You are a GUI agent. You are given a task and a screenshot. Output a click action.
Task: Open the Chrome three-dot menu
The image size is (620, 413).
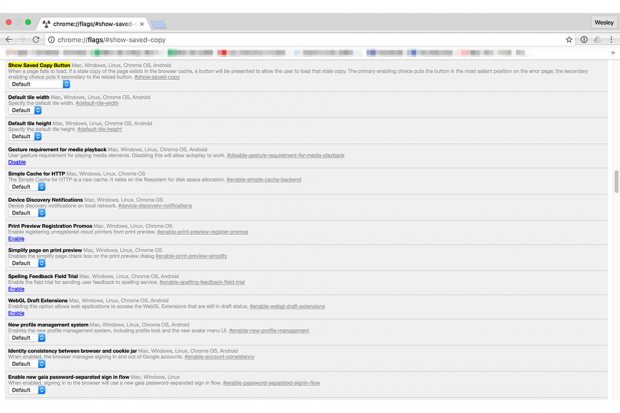coord(611,40)
